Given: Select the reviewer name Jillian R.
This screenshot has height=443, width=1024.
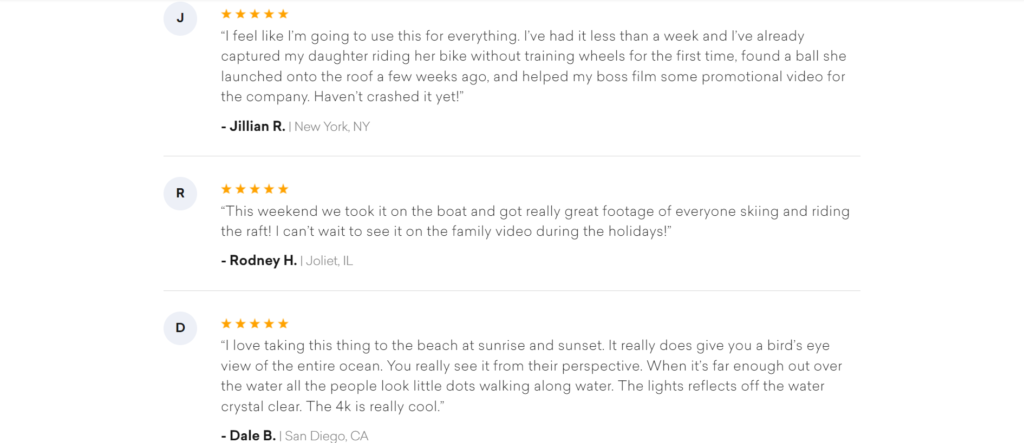Looking at the screenshot, I should tap(253, 126).
